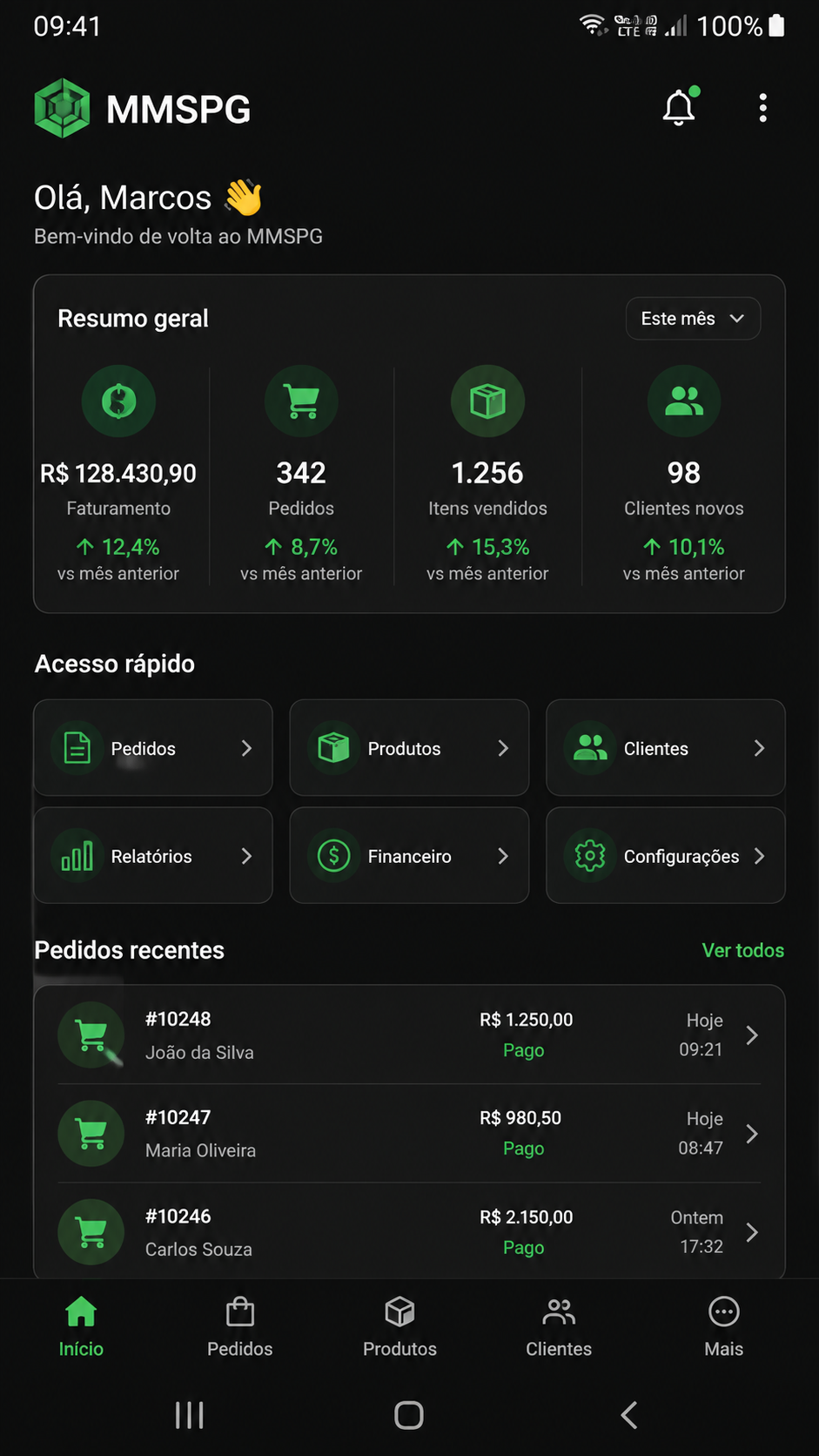
Task: Open Configurações gear shortcut
Action: coord(666,856)
